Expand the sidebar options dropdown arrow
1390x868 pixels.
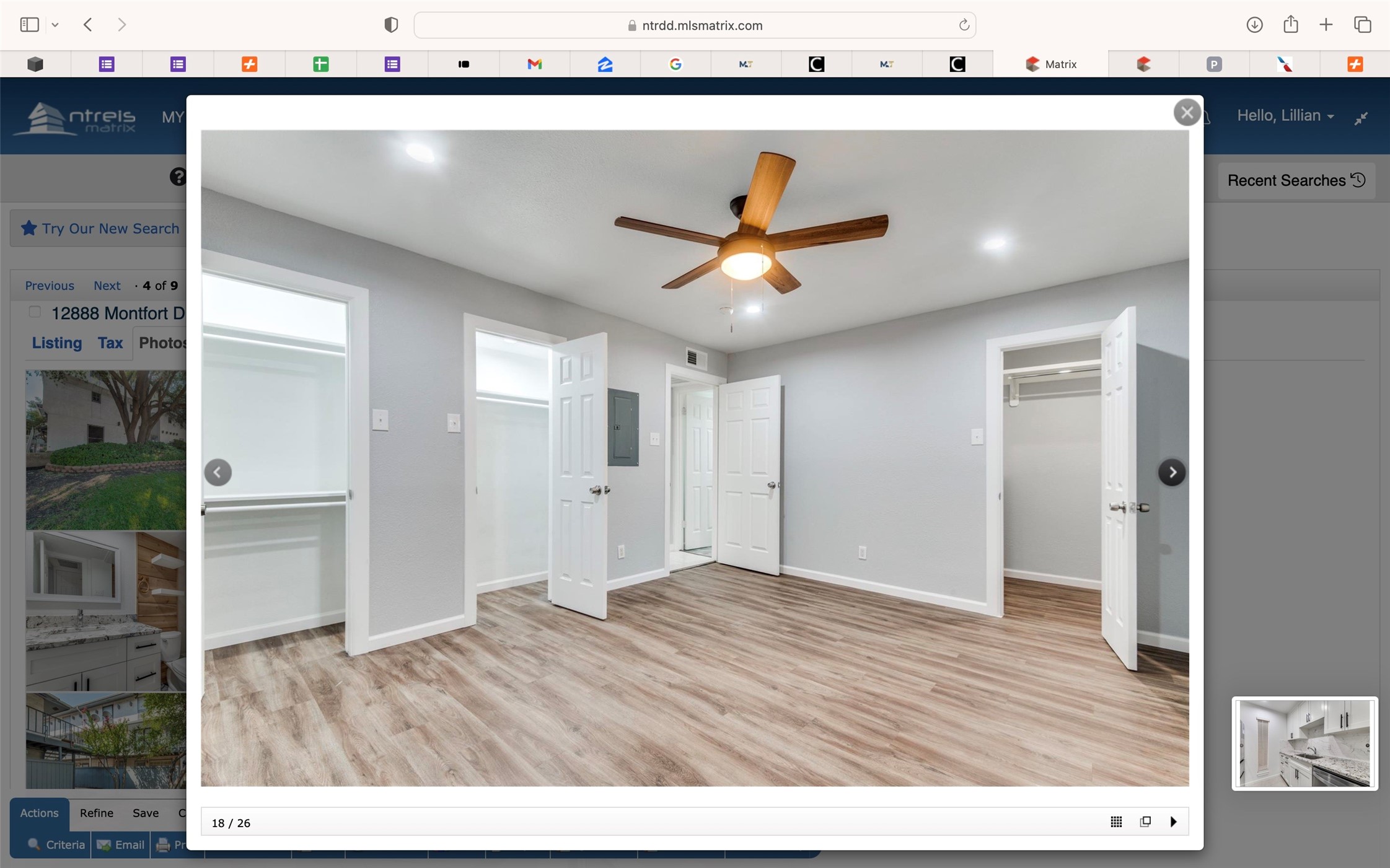point(55,25)
